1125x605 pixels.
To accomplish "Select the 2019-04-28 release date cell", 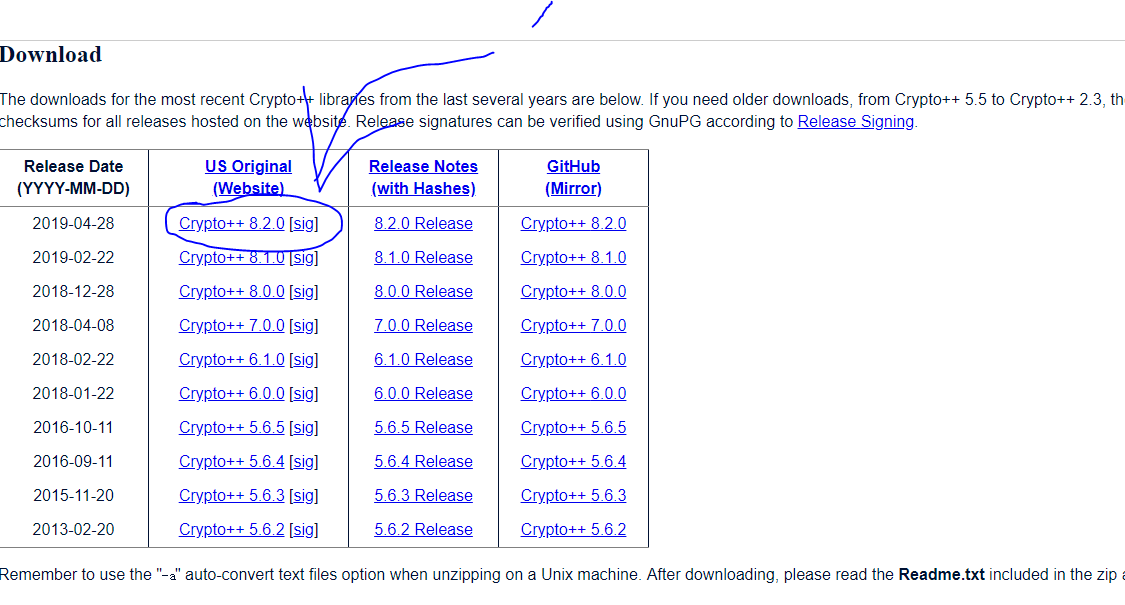I will click(73, 223).
